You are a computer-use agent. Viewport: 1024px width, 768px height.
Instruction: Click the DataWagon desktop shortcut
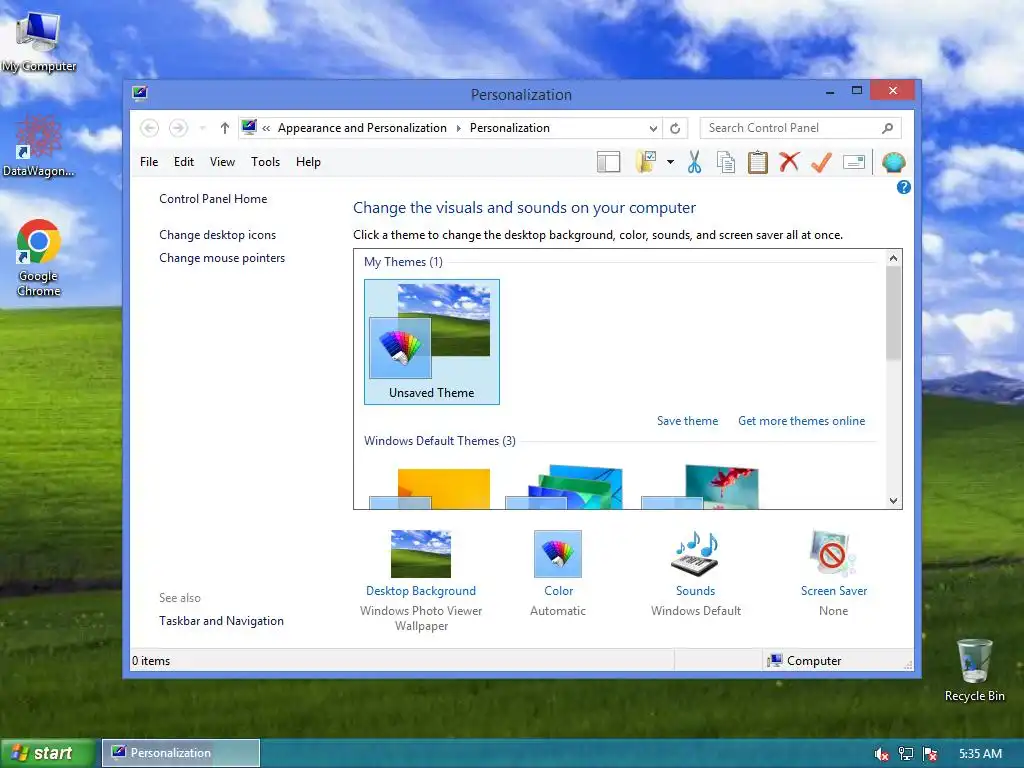(x=39, y=146)
